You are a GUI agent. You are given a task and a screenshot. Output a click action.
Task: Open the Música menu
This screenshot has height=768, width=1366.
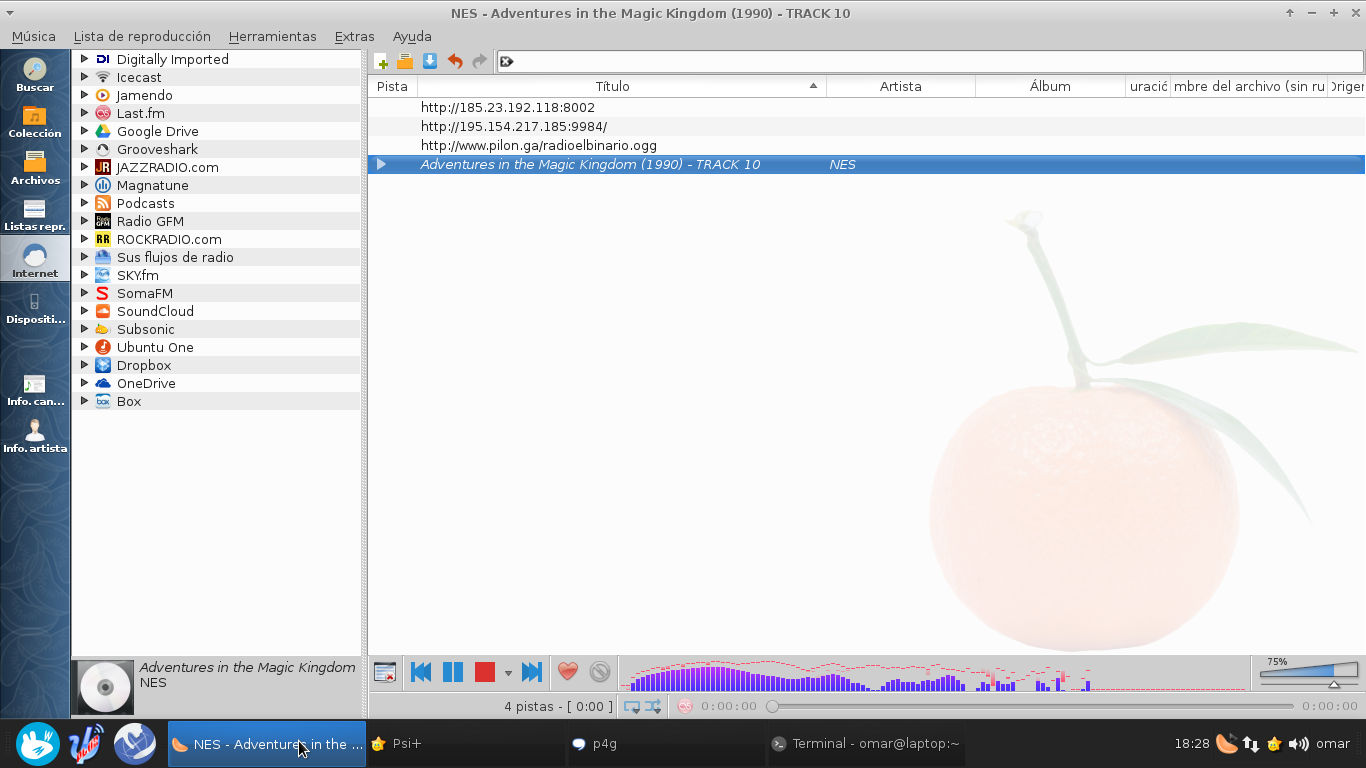click(x=34, y=36)
